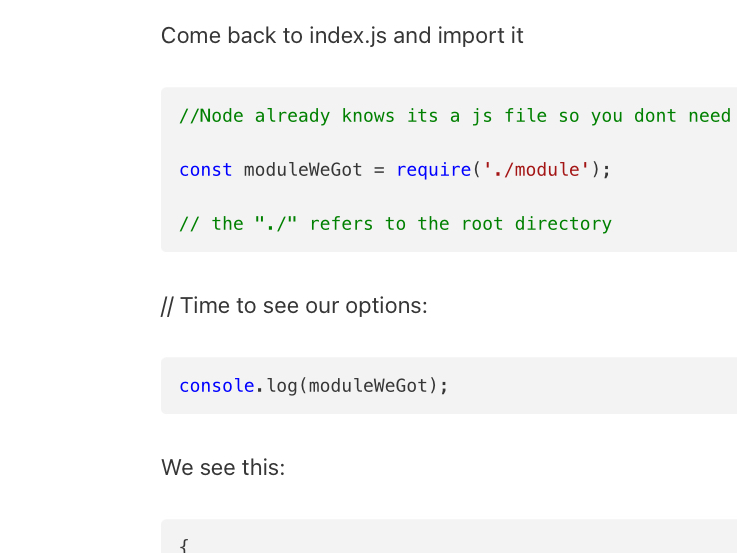Click the "const" keyword in code block
The width and height of the screenshot is (737, 553).
pos(205,170)
